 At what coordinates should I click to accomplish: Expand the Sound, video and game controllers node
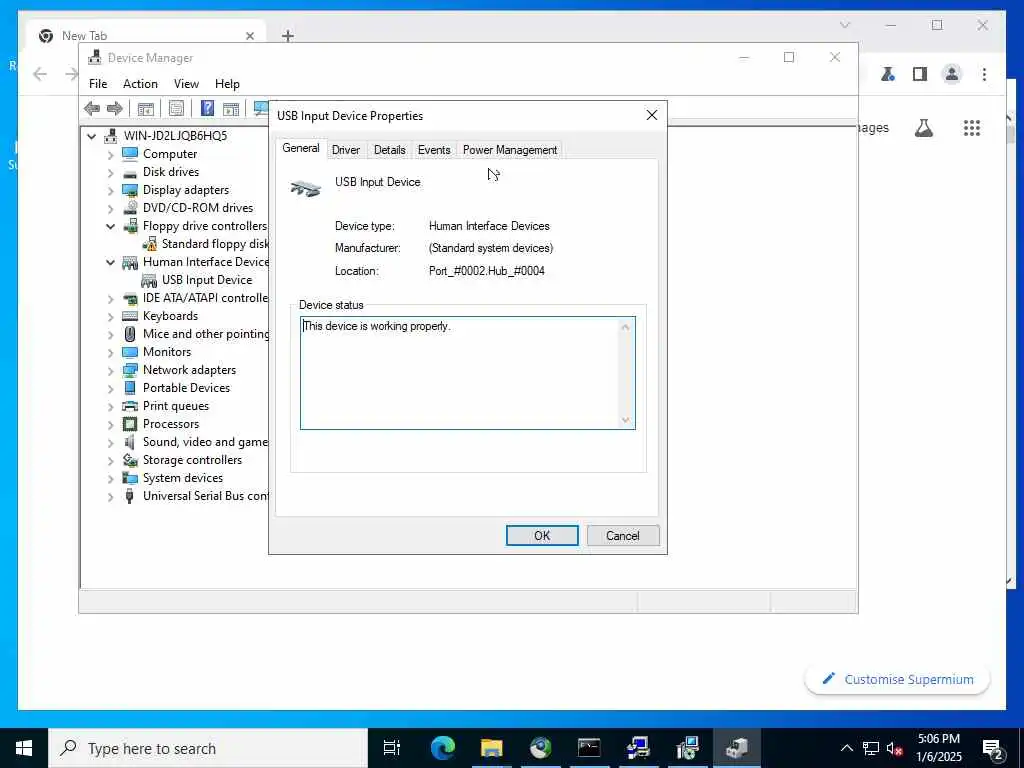pyautogui.click(x=110, y=443)
